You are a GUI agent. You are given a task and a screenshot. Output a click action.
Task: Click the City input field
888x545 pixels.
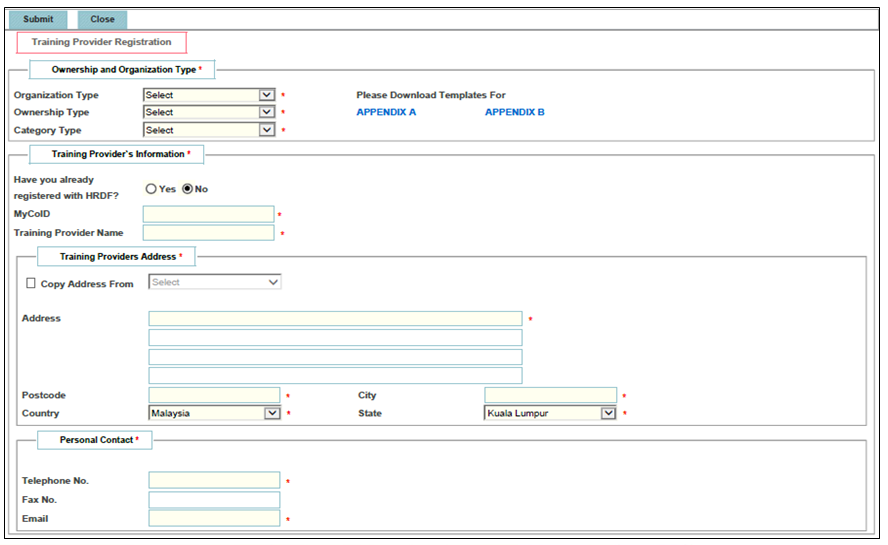point(550,395)
